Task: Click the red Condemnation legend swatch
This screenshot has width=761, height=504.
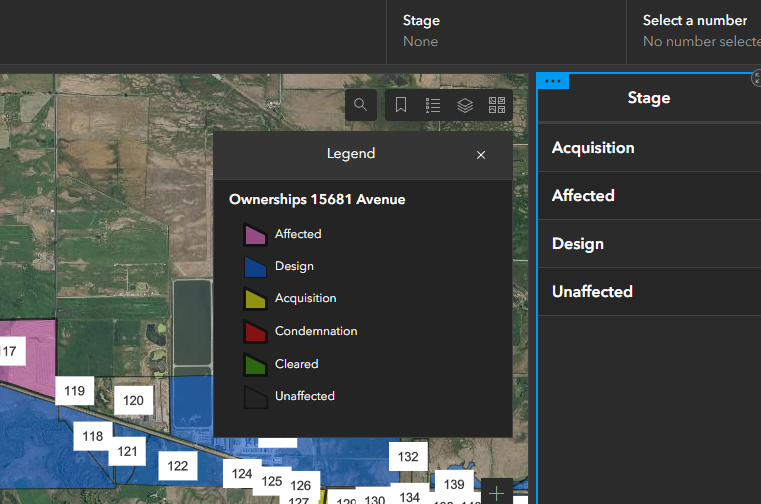Action: 255,331
